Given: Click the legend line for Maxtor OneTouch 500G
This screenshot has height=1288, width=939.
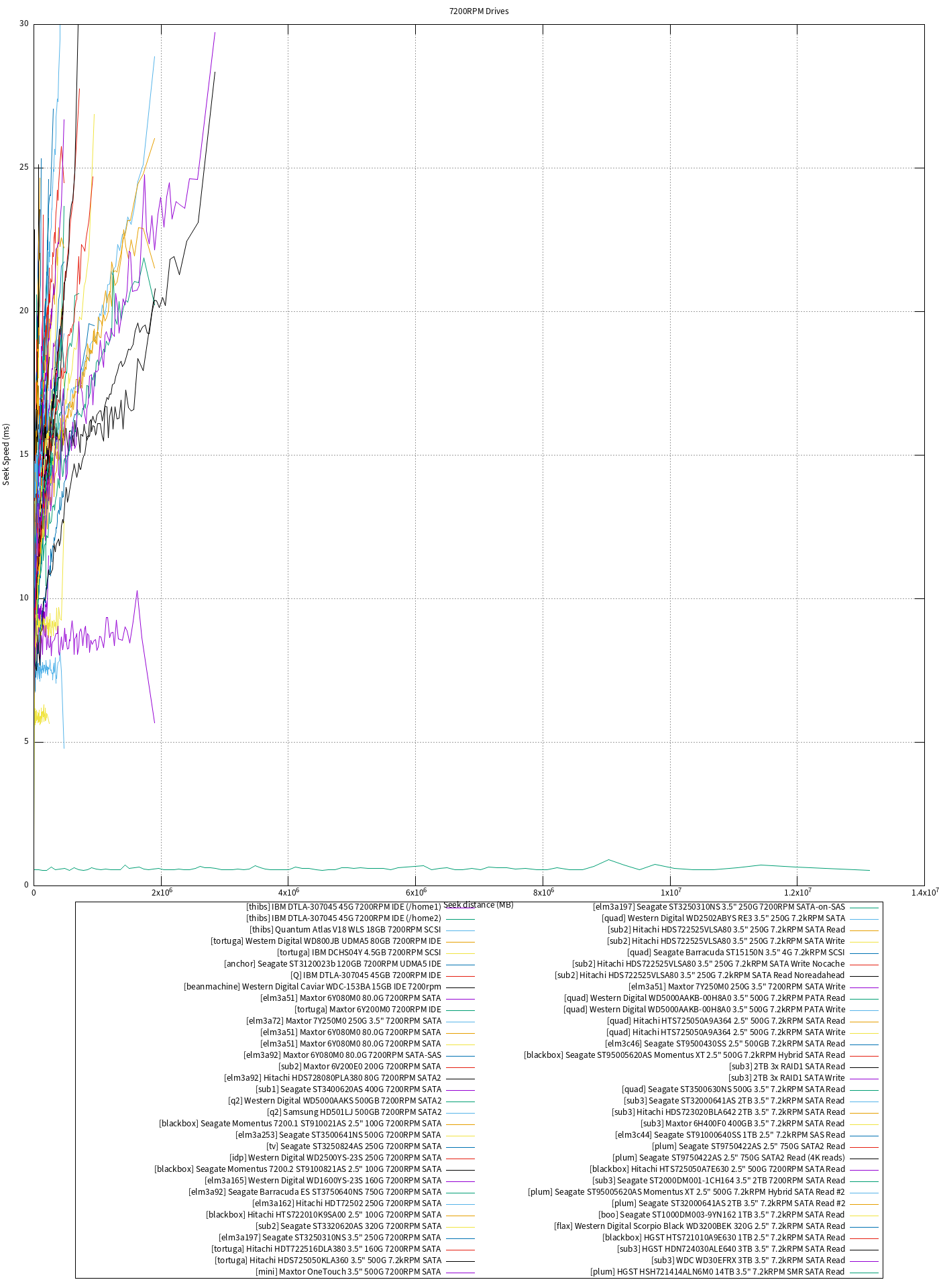Looking at the screenshot, I should tap(460, 1272).
